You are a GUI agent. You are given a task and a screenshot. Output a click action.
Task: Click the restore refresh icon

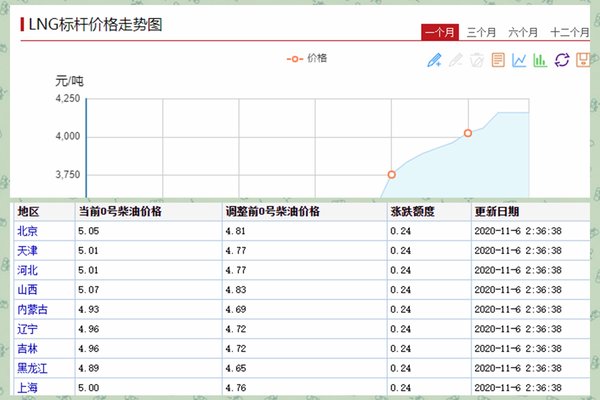pos(561,60)
